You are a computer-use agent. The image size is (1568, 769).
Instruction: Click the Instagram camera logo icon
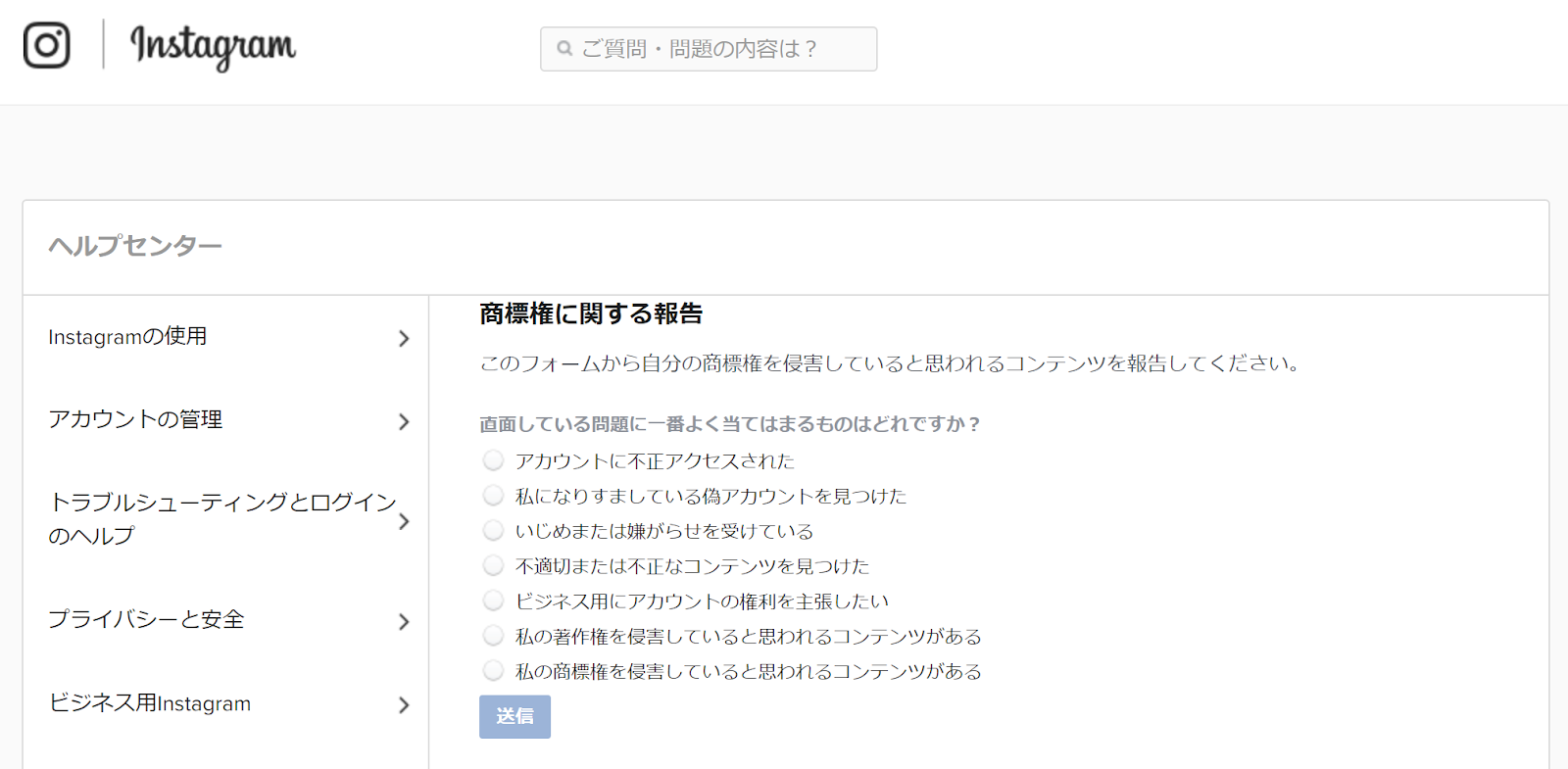coord(46,45)
